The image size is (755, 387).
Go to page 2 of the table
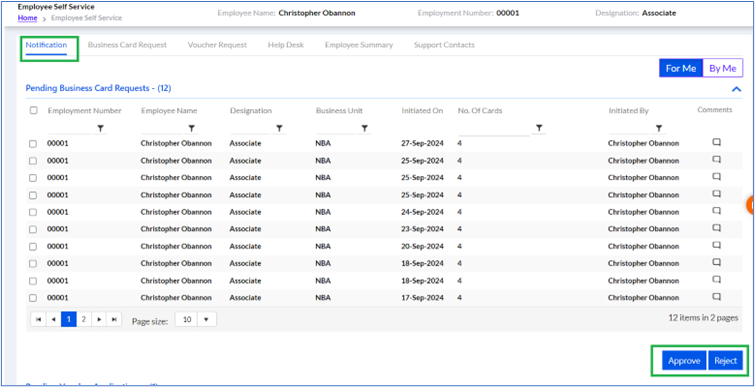84,319
